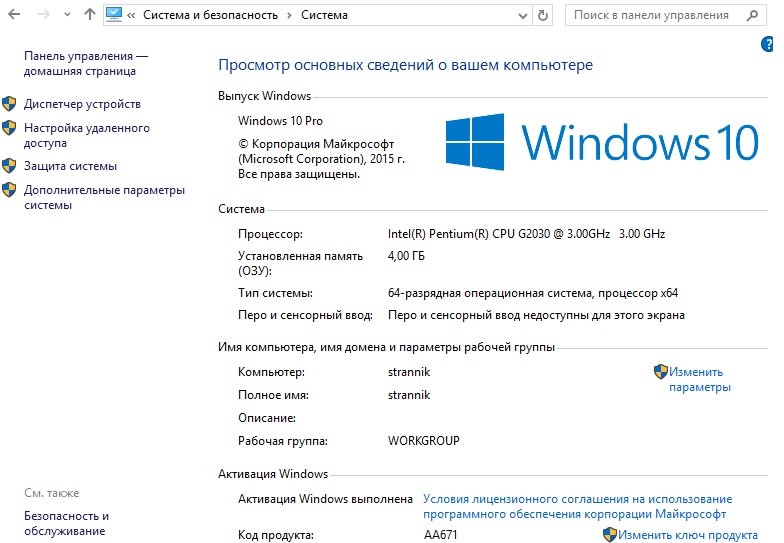Open 'Панель управления — домашняя страница'
Image resolution: width=784 pixels, height=543 pixels.
click(86, 64)
